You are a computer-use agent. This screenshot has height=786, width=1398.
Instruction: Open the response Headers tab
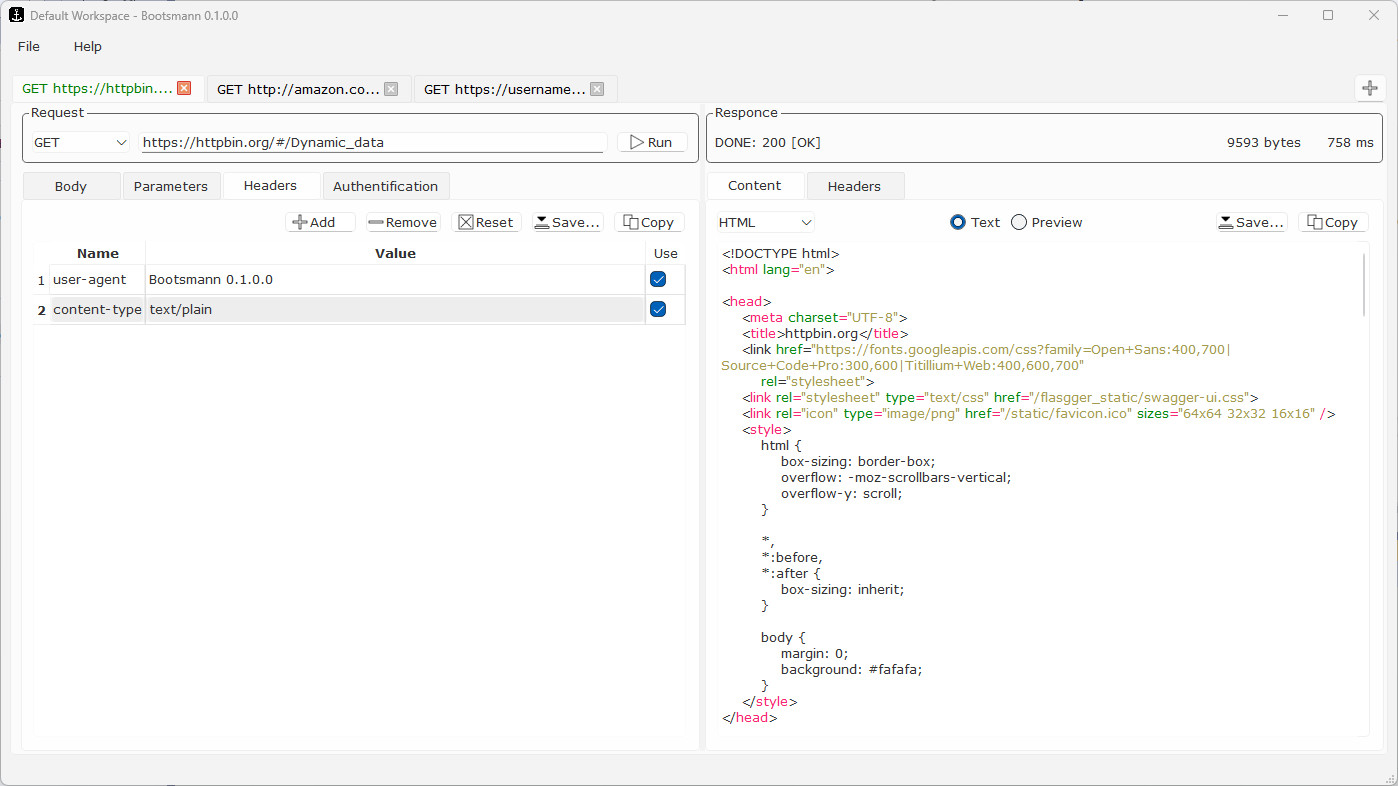854,186
